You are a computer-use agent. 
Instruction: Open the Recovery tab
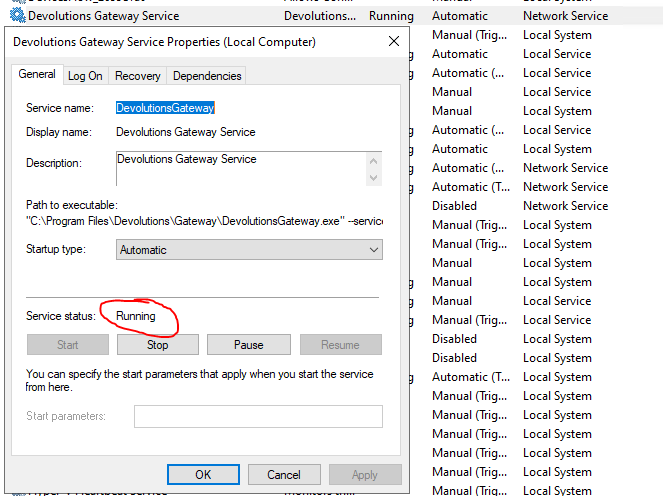click(x=137, y=76)
